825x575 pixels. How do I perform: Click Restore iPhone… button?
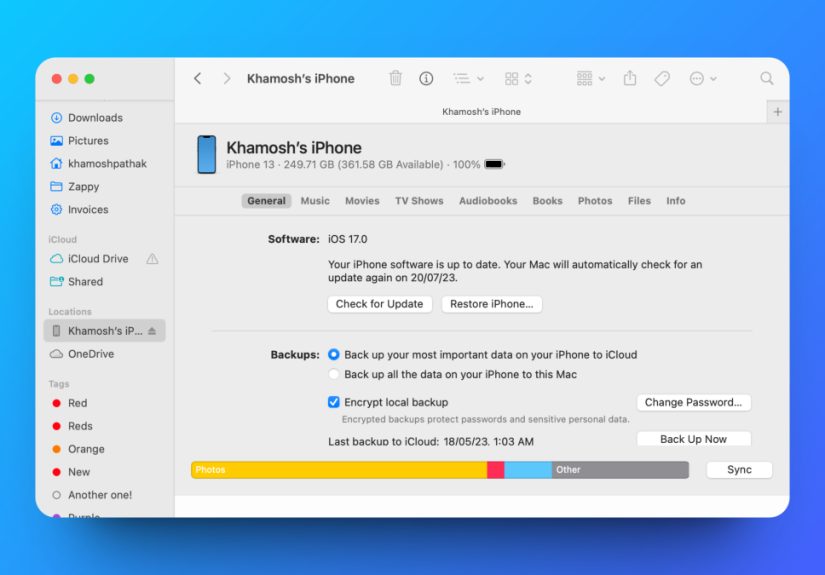point(491,304)
